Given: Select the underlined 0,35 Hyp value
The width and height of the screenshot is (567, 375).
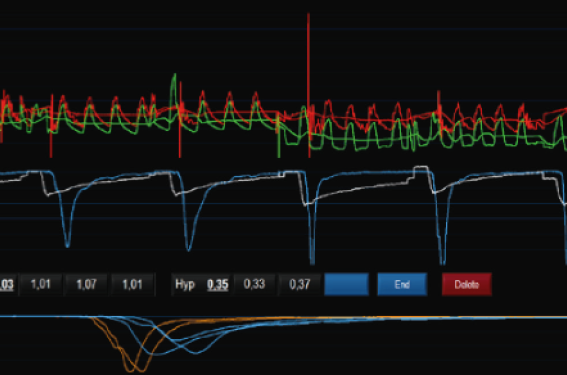Looking at the screenshot, I should [217, 285].
